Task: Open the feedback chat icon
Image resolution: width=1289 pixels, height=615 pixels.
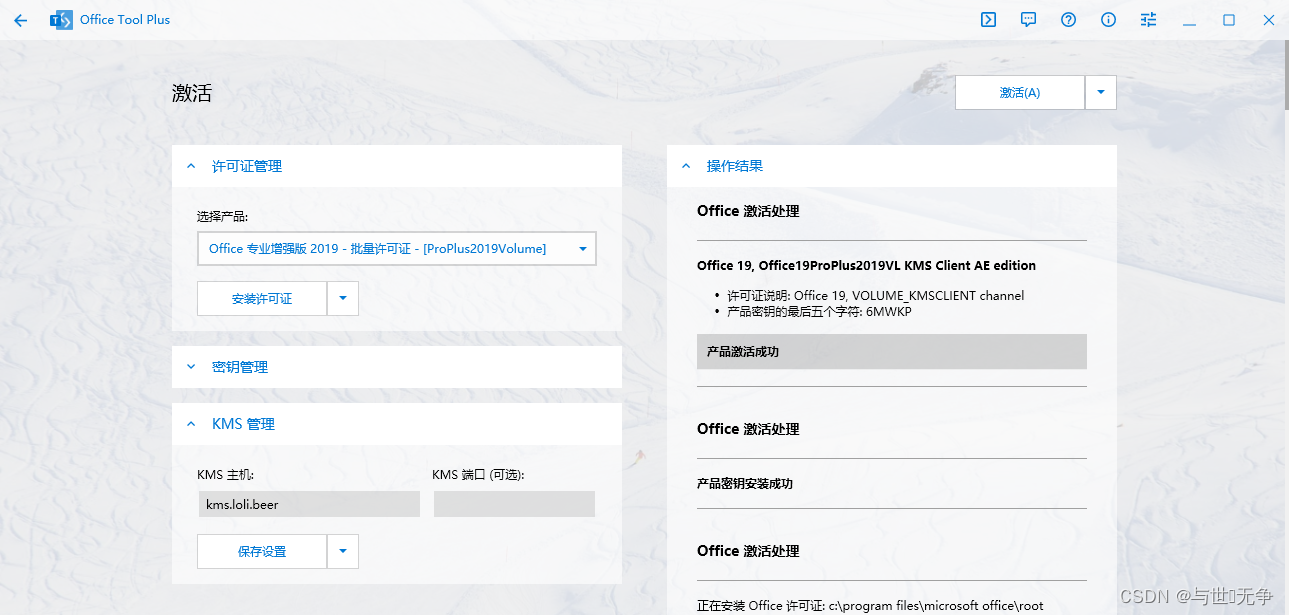Action: pos(1028,20)
